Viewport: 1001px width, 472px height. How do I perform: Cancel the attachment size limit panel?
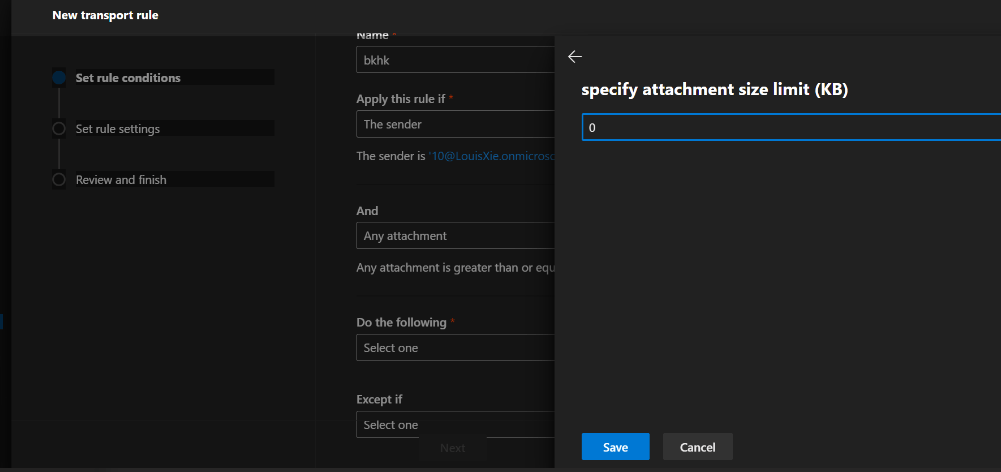[x=698, y=447]
